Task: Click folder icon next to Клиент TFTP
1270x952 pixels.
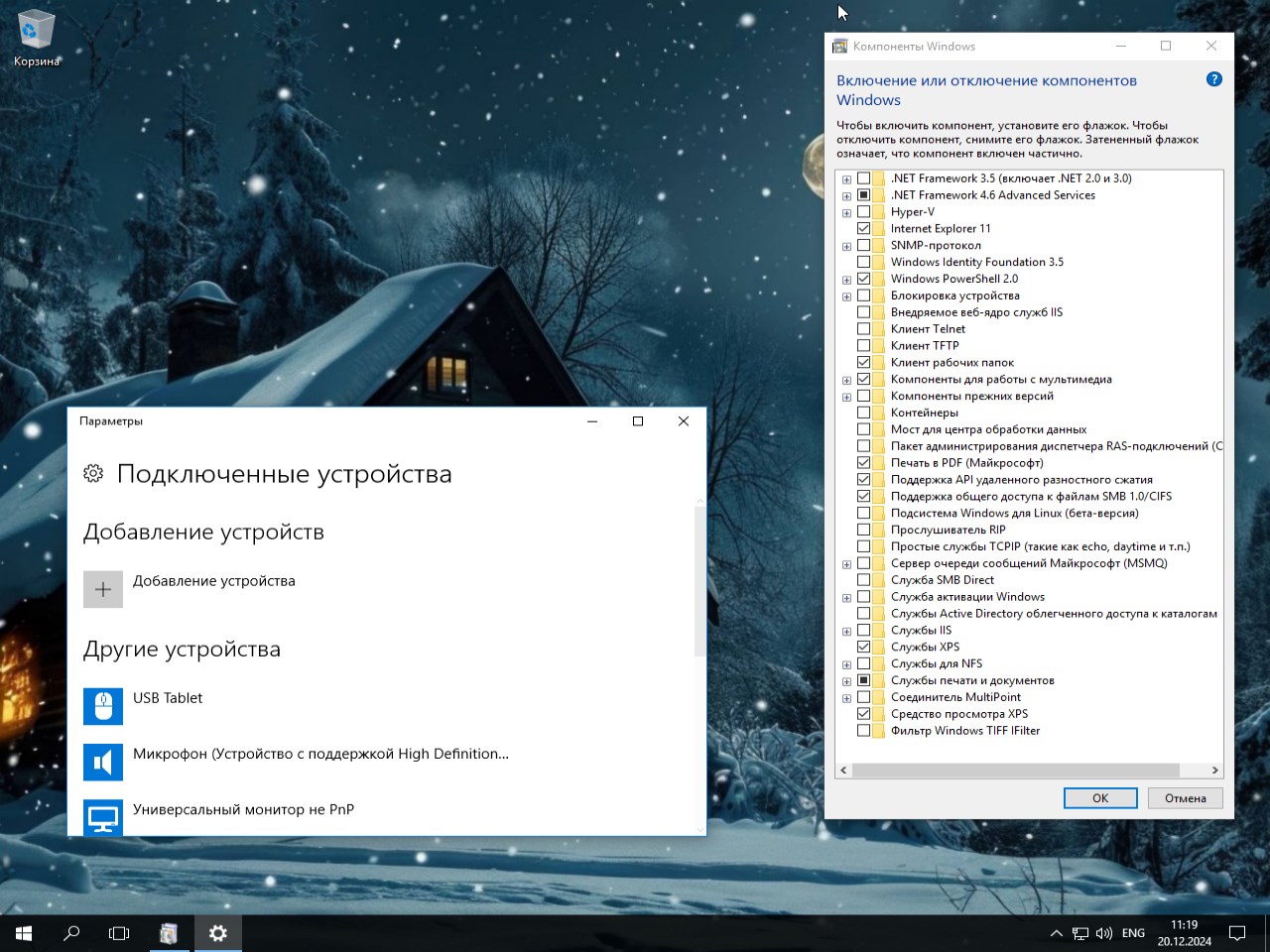Action: tap(879, 346)
